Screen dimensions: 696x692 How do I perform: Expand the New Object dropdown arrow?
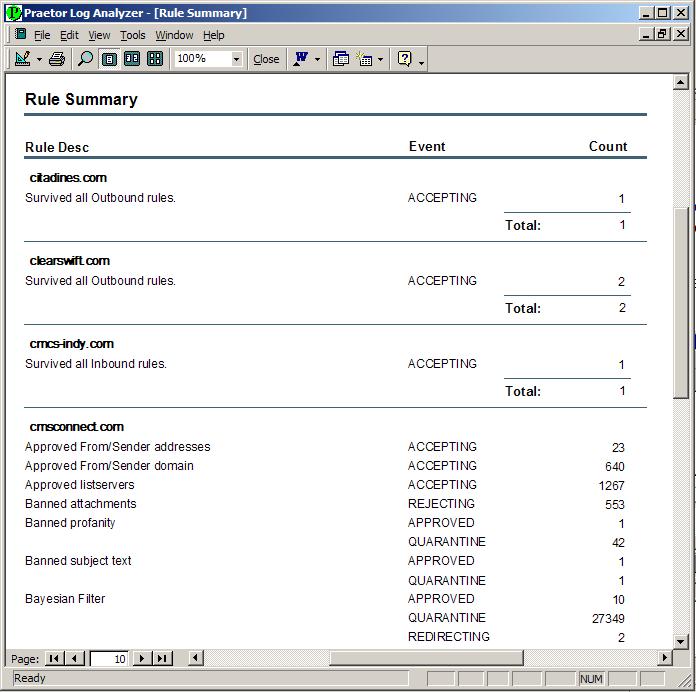[380, 59]
